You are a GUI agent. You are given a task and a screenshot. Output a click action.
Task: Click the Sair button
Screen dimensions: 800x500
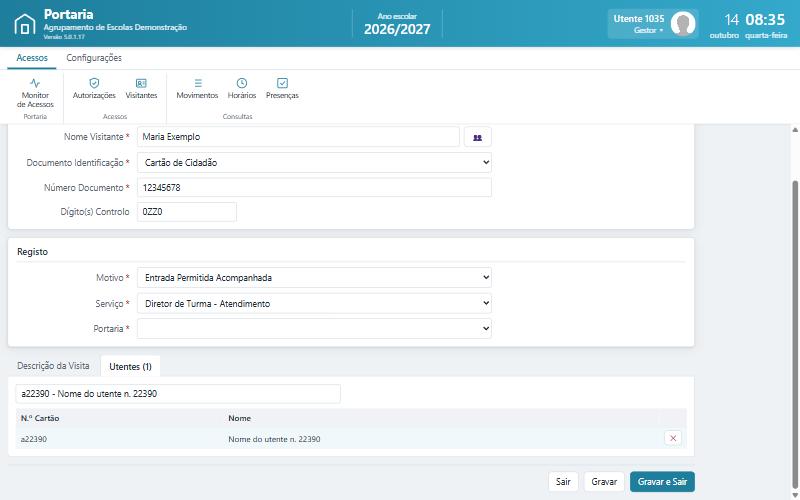563,482
